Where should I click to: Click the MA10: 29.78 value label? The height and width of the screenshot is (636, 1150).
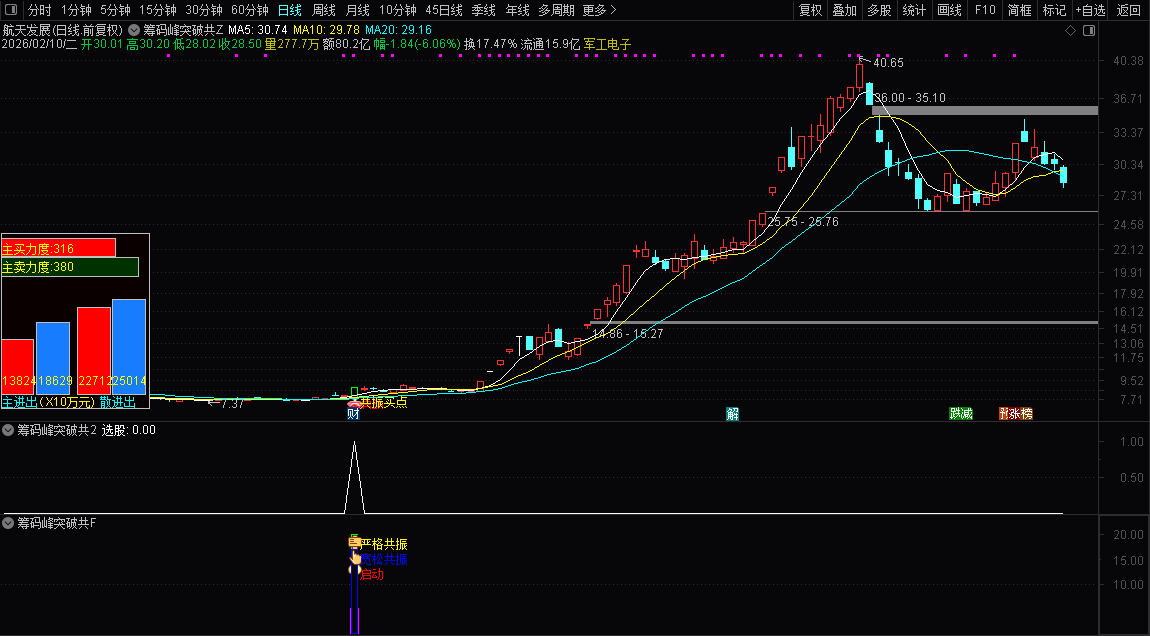click(x=326, y=30)
